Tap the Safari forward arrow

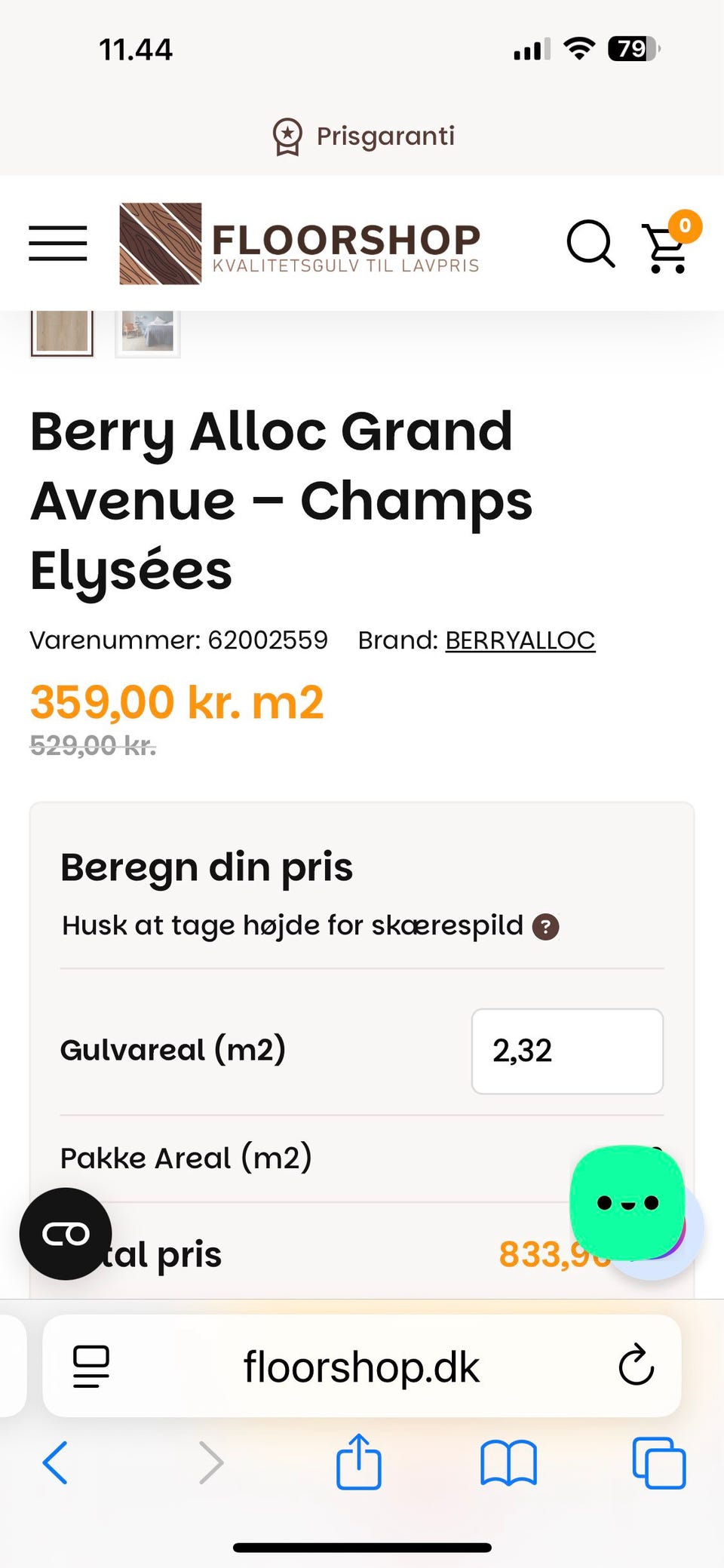[x=211, y=1462]
